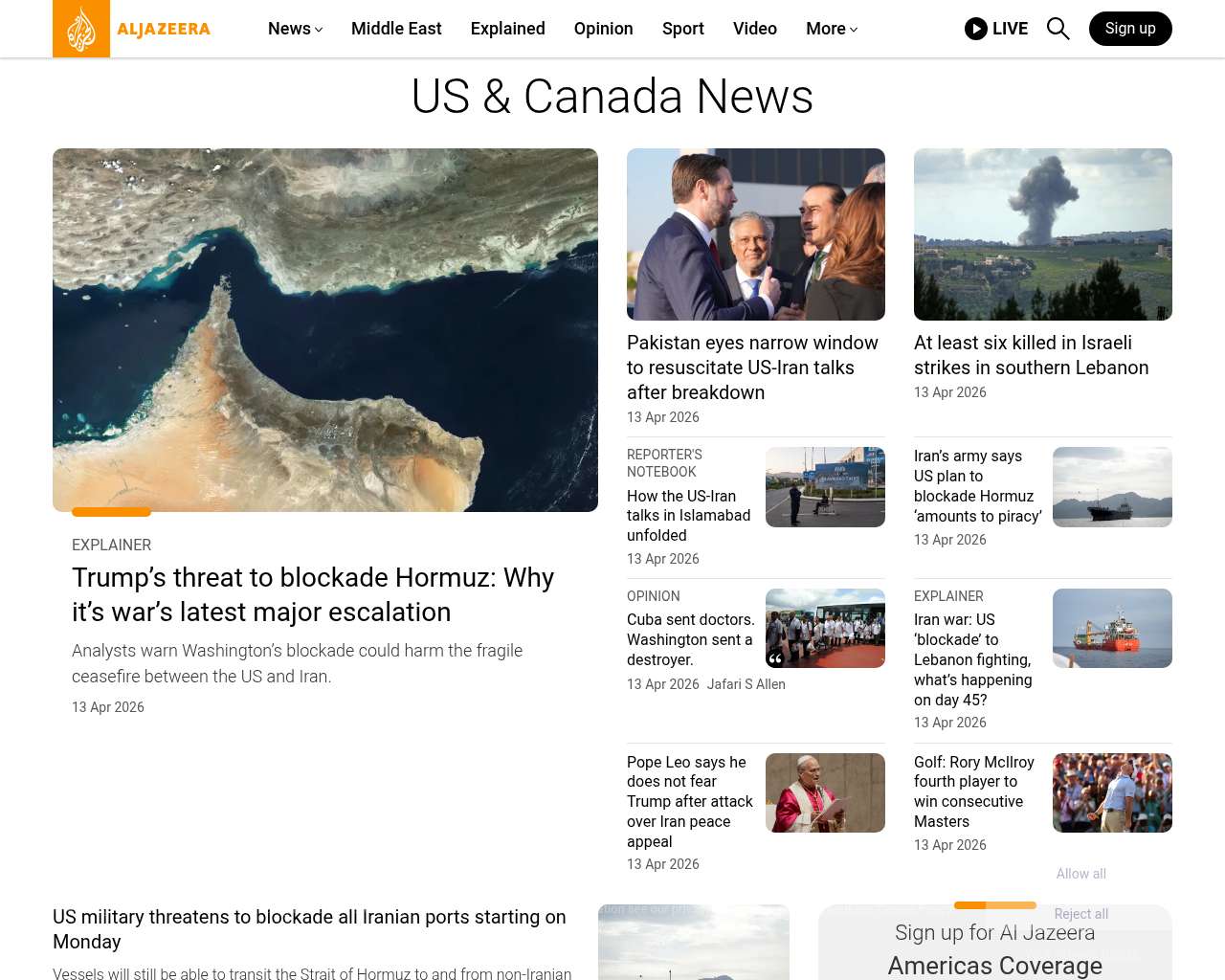Open Video from the top navigation
The image size is (1225, 980).
click(x=754, y=29)
